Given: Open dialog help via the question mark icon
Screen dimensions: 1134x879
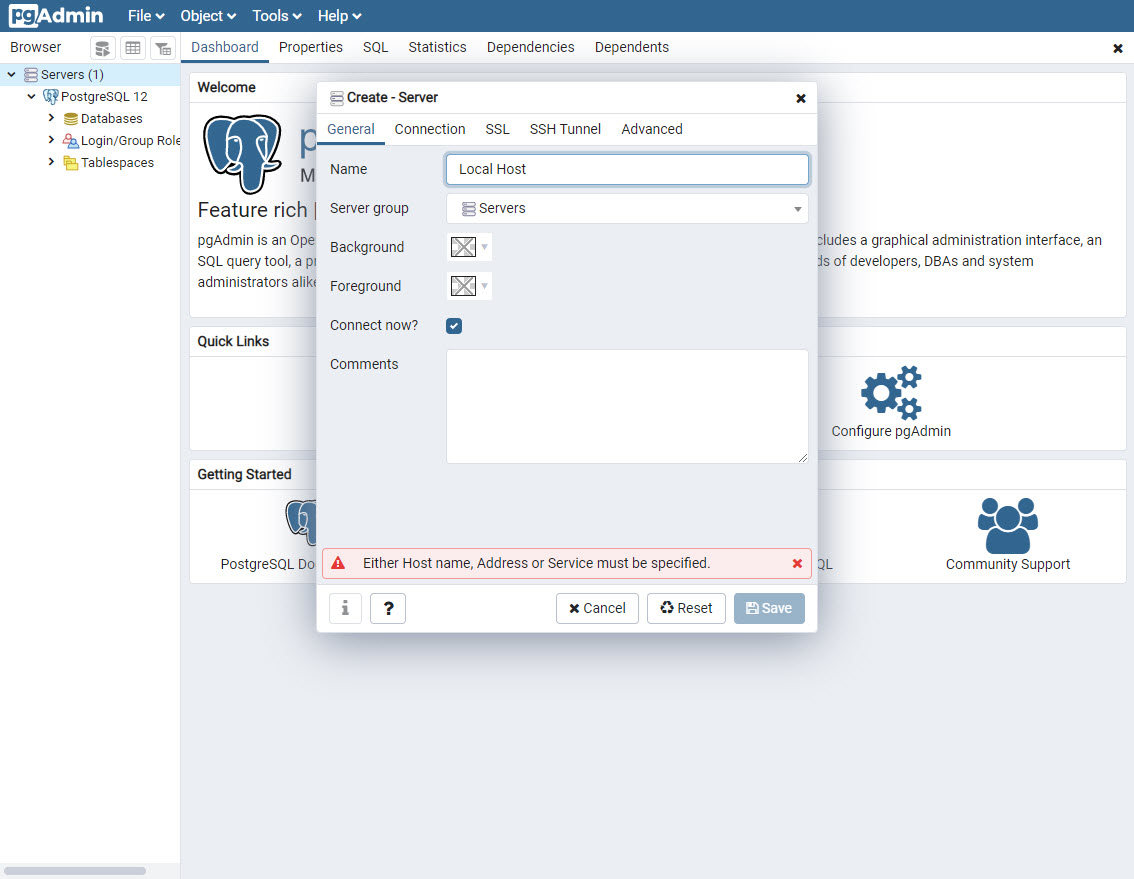Looking at the screenshot, I should (388, 608).
